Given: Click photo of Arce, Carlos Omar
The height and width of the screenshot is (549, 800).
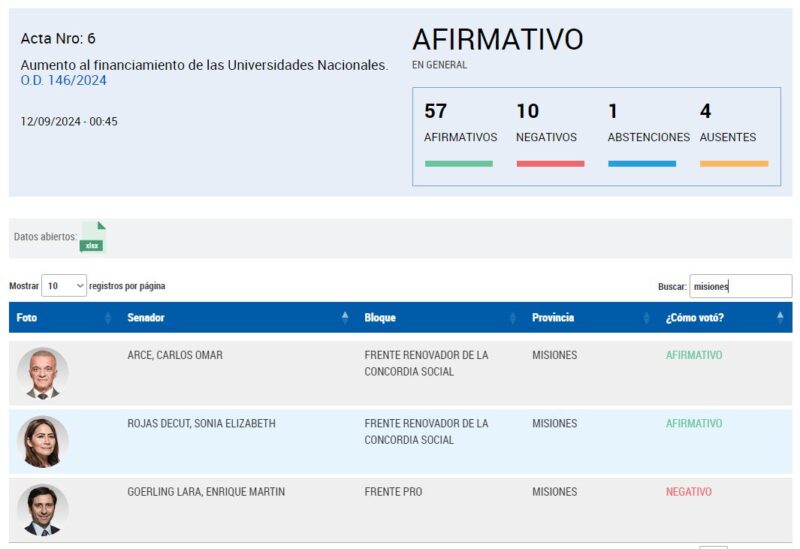Looking at the screenshot, I should click(42, 373).
